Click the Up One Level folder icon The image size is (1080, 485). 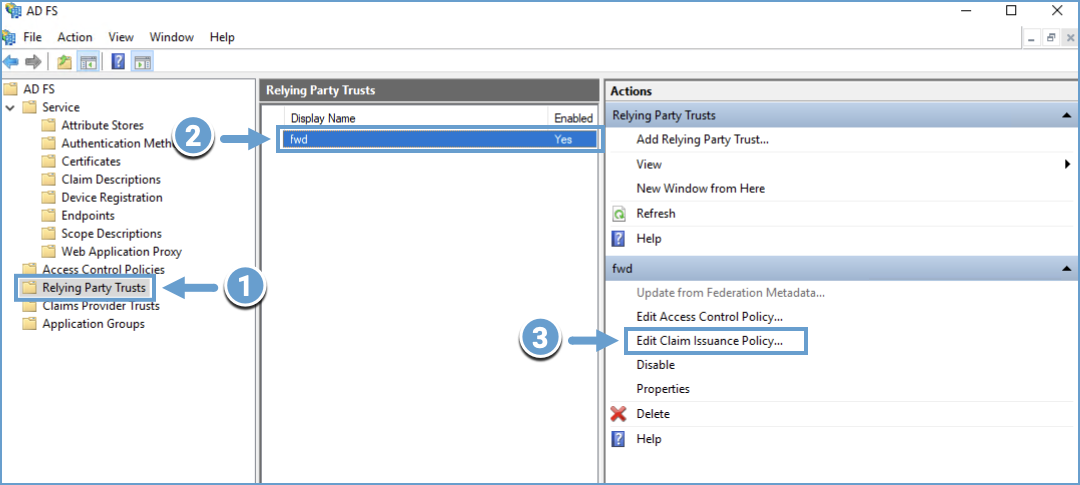[x=65, y=62]
